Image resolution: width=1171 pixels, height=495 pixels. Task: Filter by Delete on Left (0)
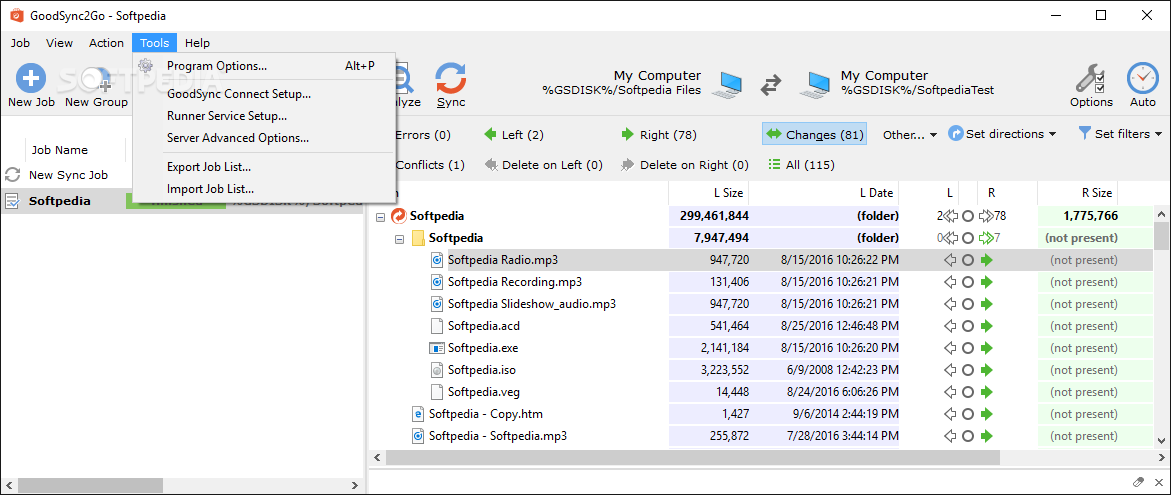(x=543, y=164)
